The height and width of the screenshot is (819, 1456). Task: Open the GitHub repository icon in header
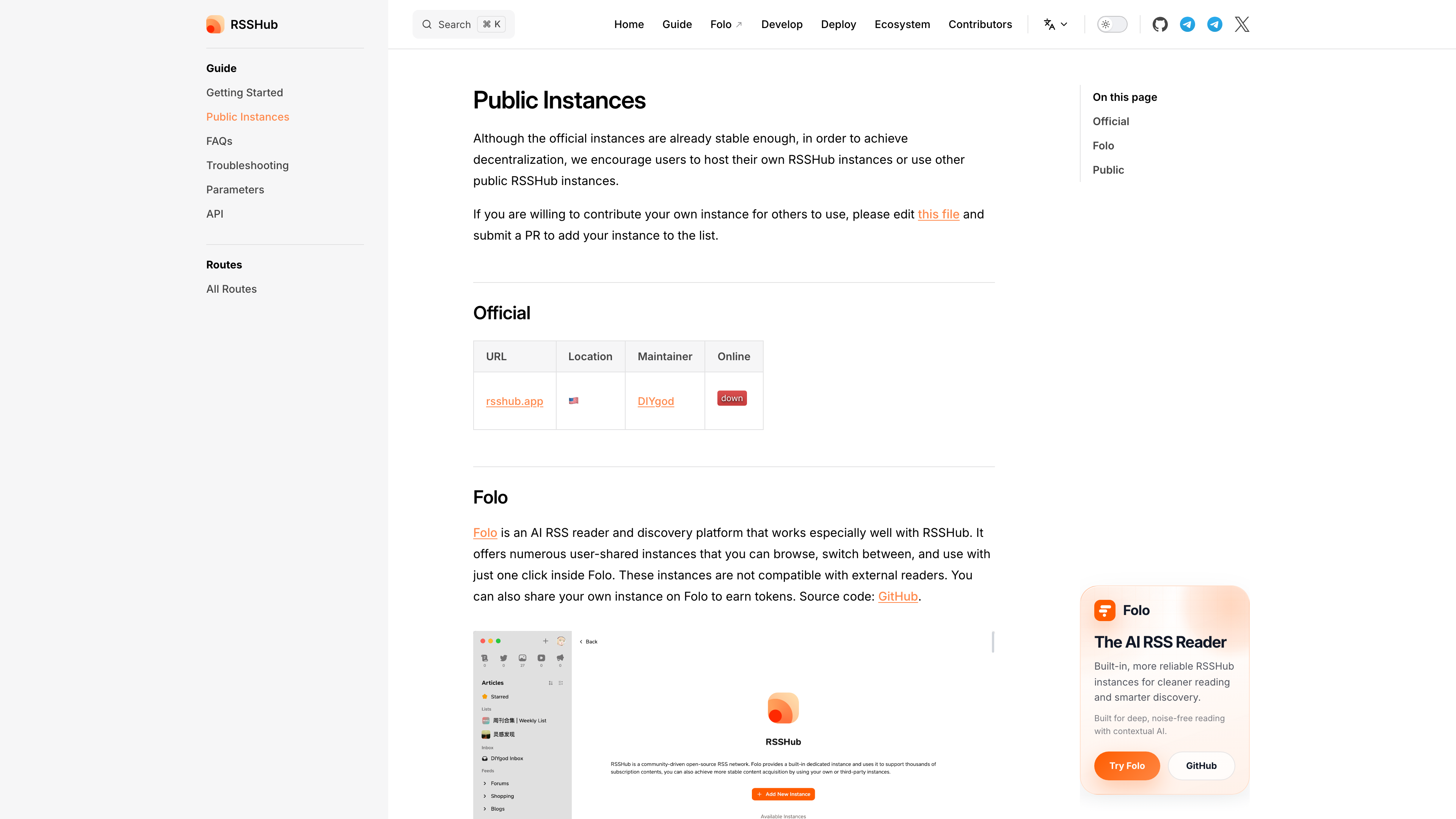pos(1160,24)
